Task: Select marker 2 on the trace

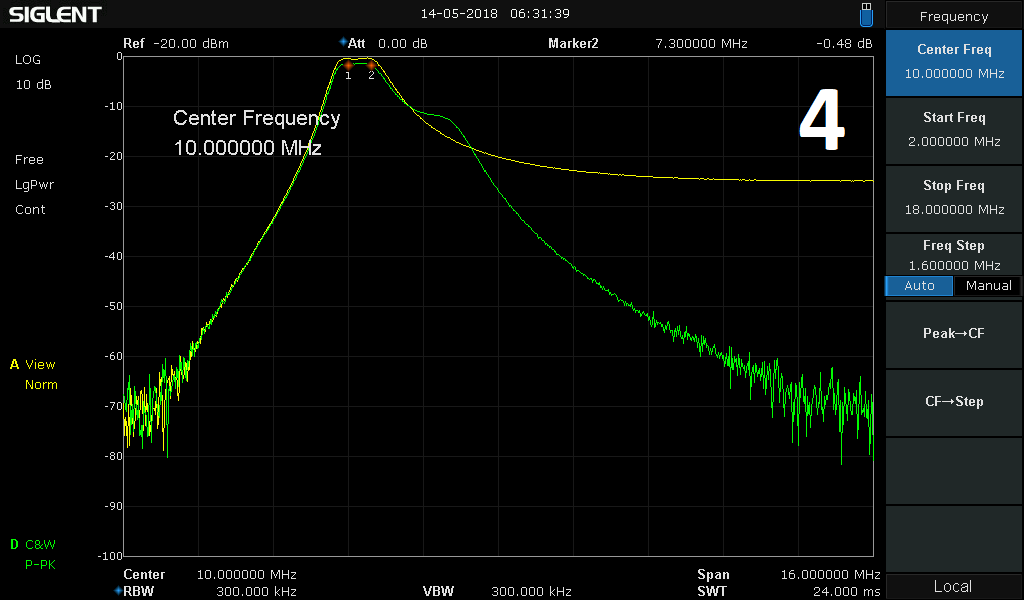Action: [x=371, y=66]
